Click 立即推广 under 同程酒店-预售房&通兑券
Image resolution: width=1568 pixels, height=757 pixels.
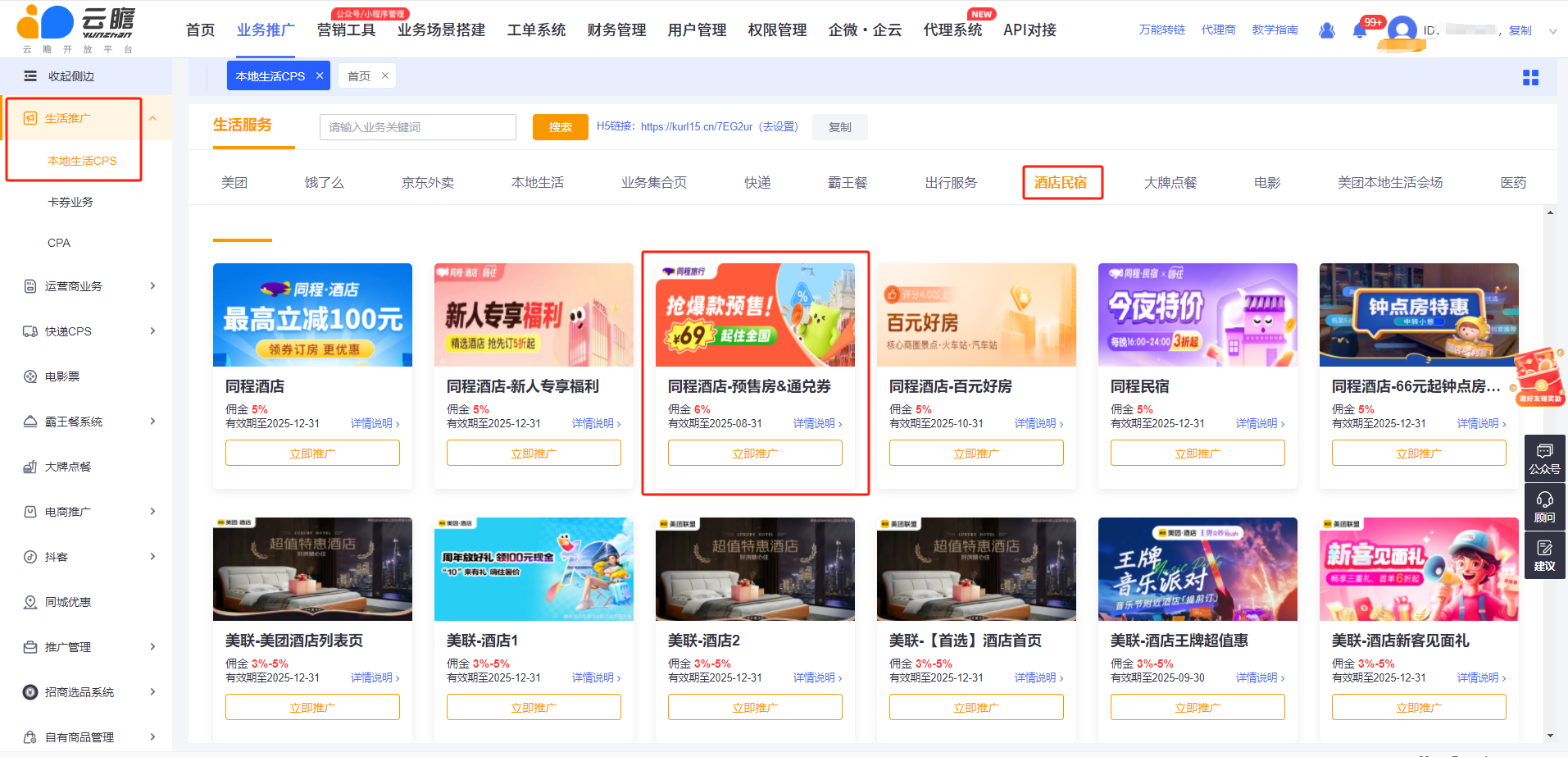[755, 453]
